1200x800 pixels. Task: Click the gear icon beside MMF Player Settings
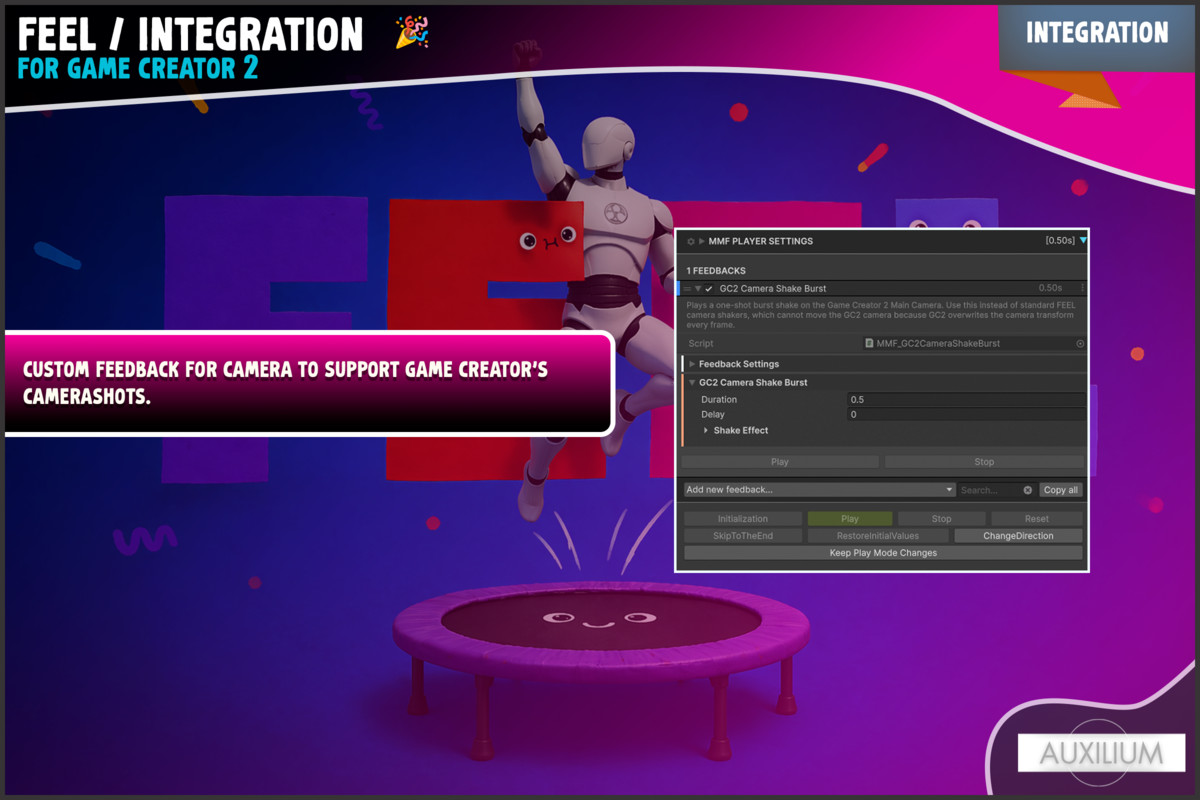[690, 241]
